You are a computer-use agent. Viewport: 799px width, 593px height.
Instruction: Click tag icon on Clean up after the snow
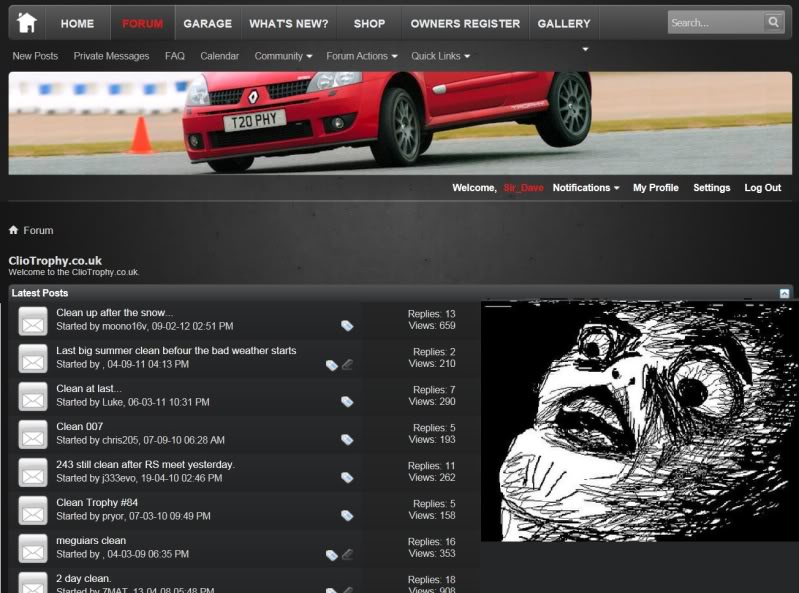pyautogui.click(x=347, y=326)
